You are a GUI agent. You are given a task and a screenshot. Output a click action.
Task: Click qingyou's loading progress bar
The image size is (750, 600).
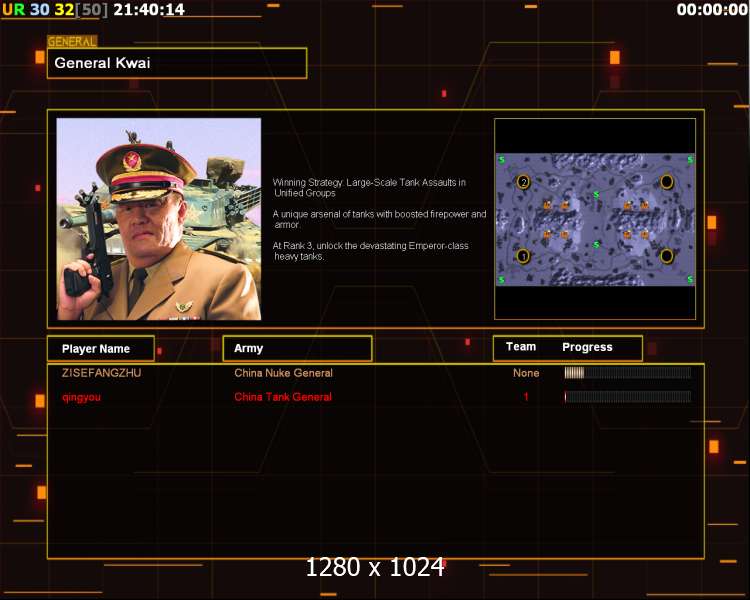click(x=628, y=397)
